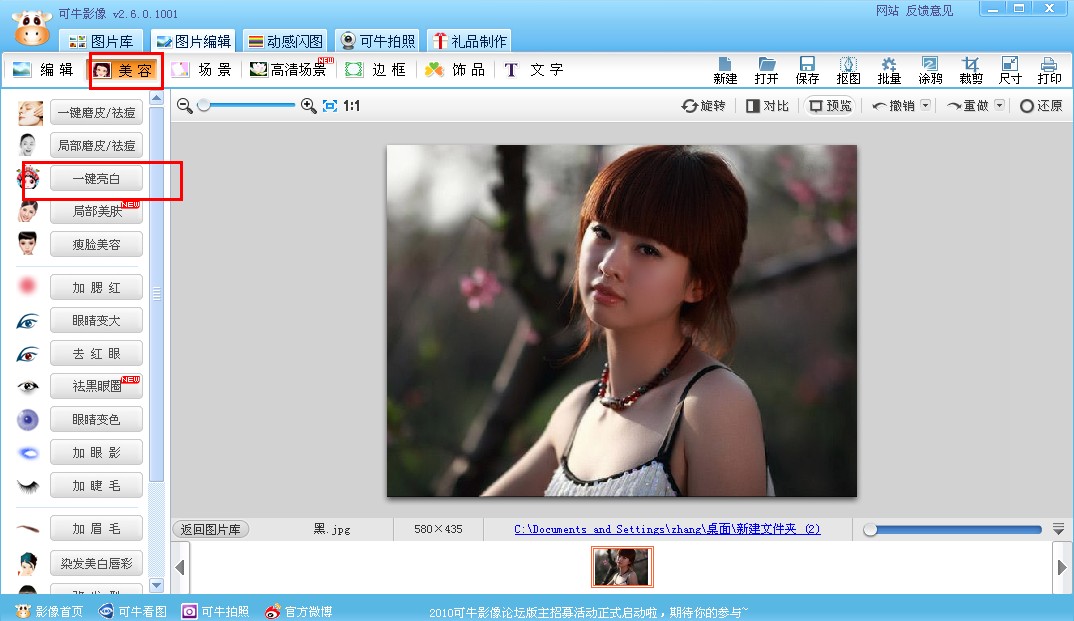Open the file path link
Image resolution: width=1074 pixels, height=621 pixels.
point(667,529)
